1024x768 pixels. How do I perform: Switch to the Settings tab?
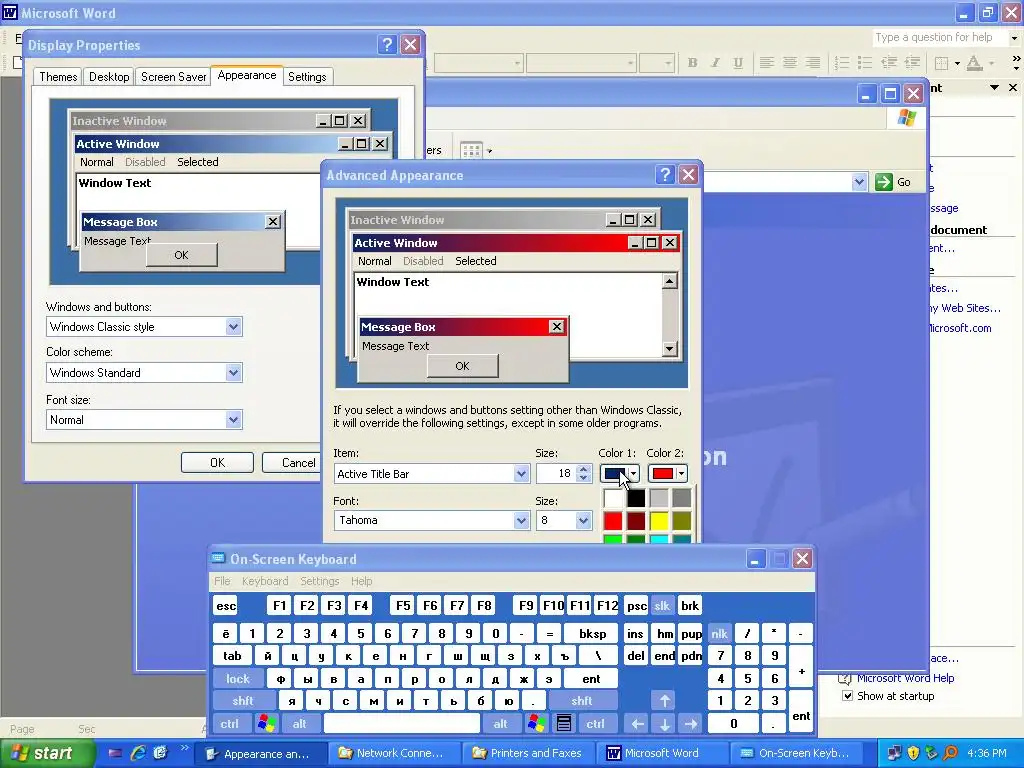tap(307, 76)
